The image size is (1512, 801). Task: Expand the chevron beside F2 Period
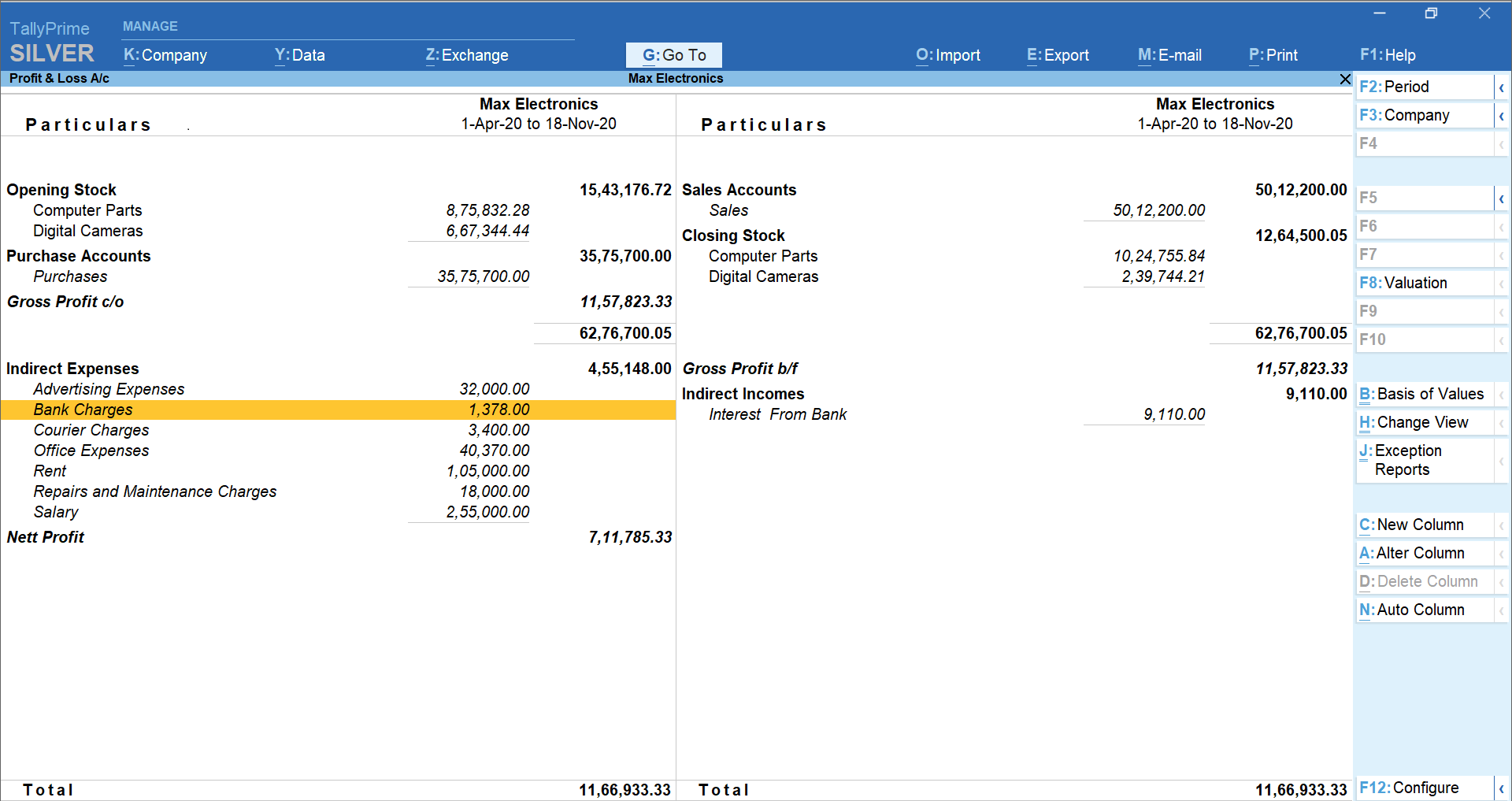click(1503, 87)
